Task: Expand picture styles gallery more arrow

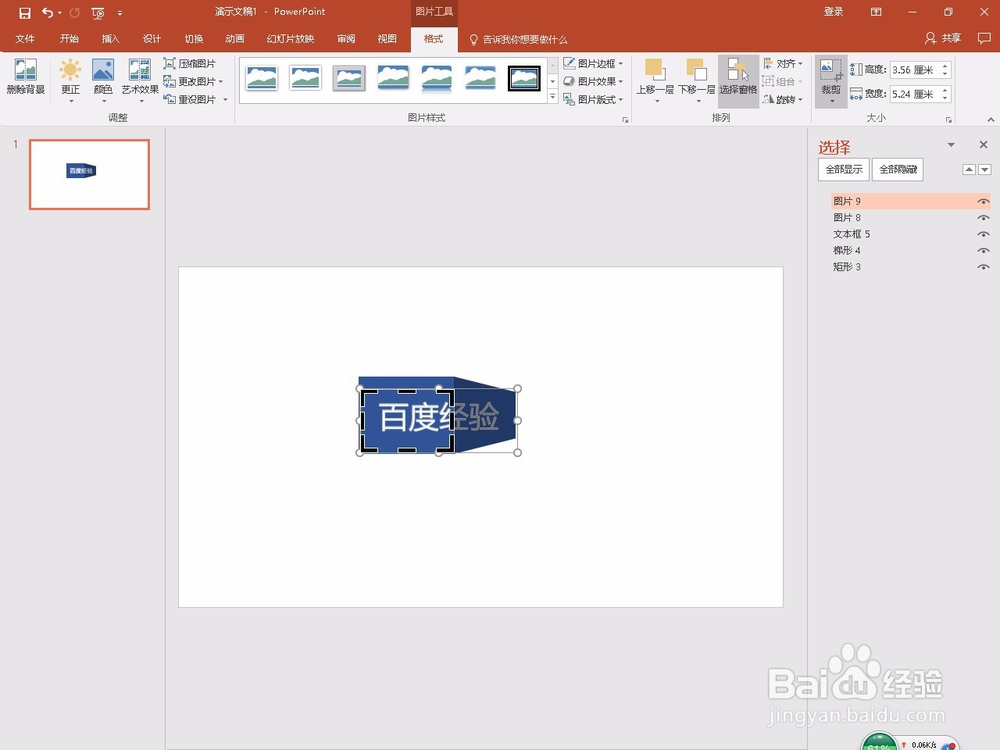Action: tap(552, 97)
